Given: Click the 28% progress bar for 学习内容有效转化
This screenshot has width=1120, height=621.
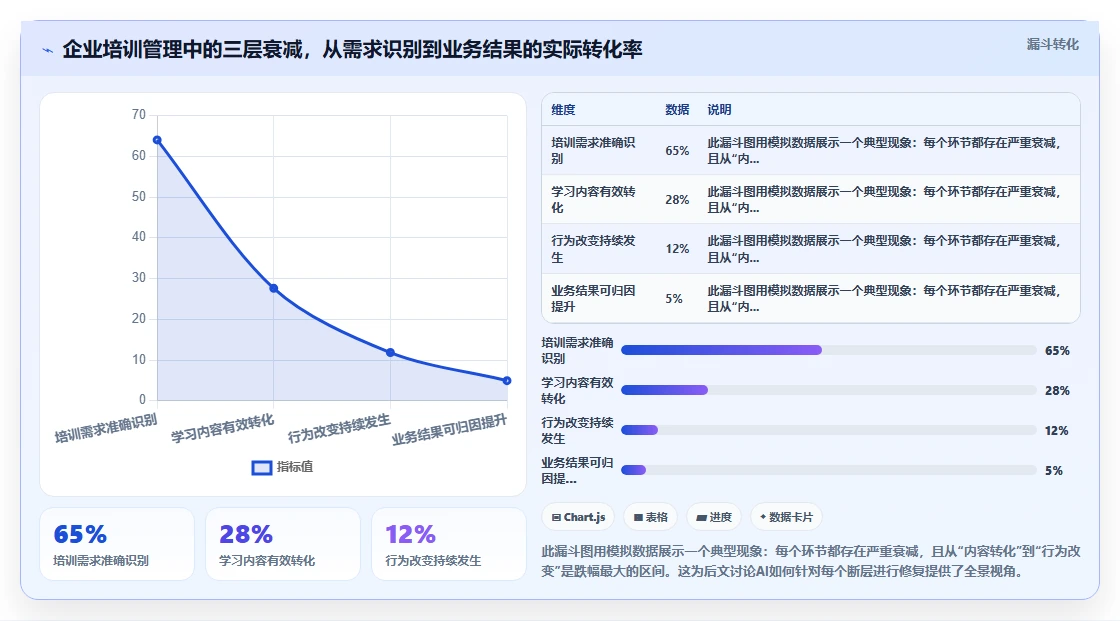Looking at the screenshot, I should coord(829,390).
